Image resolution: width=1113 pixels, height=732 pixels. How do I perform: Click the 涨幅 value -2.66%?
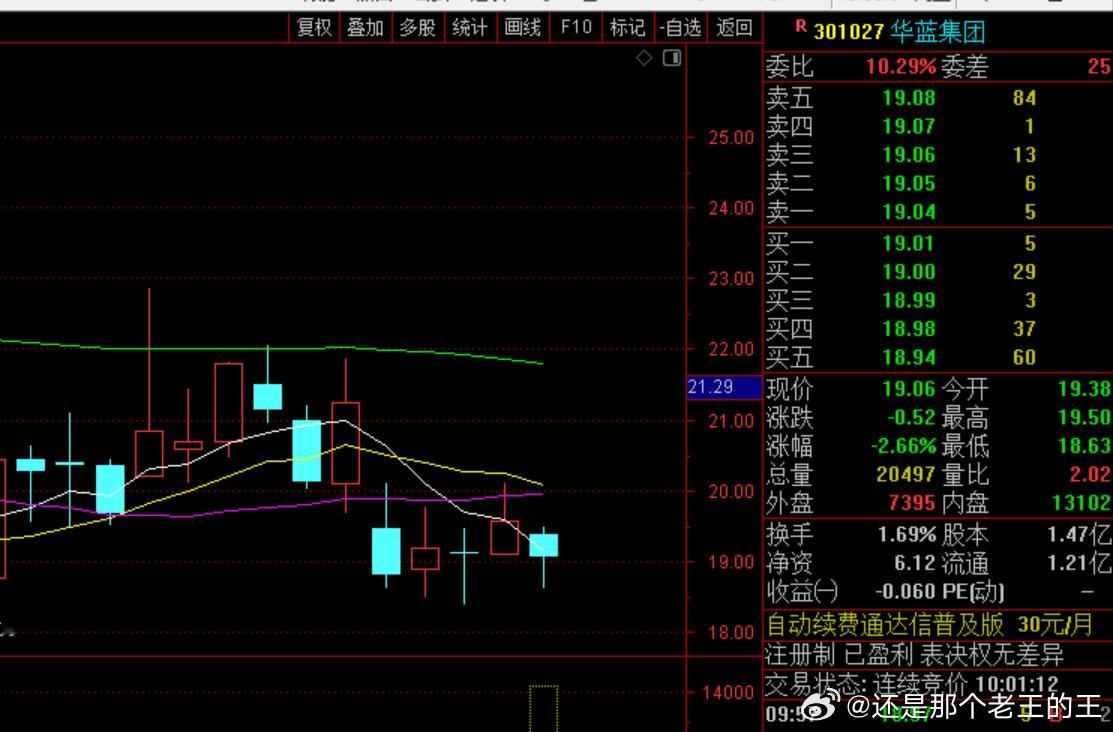[904, 446]
